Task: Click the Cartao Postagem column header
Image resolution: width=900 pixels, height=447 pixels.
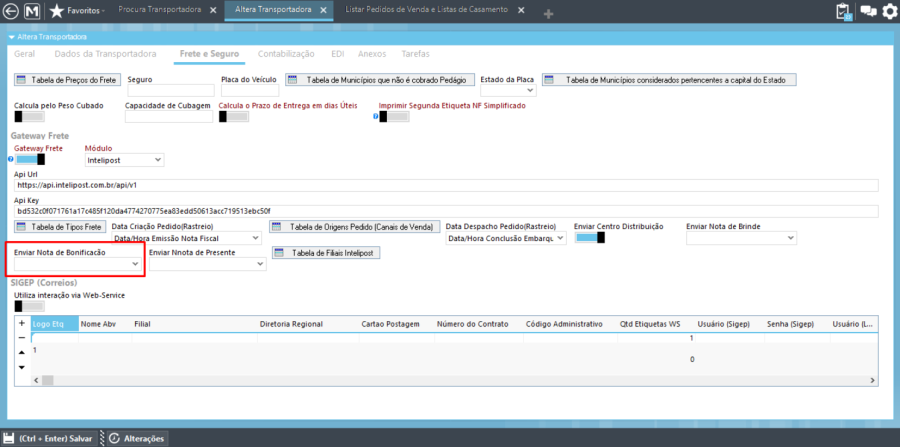Action: (397, 324)
